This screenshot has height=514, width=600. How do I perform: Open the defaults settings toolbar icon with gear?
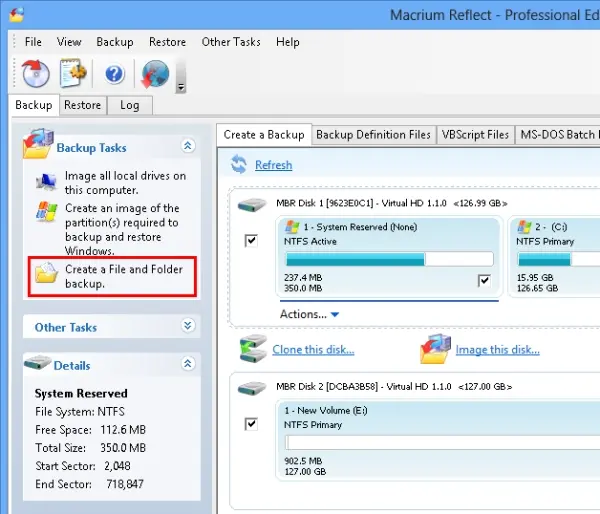tap(73, 73)
